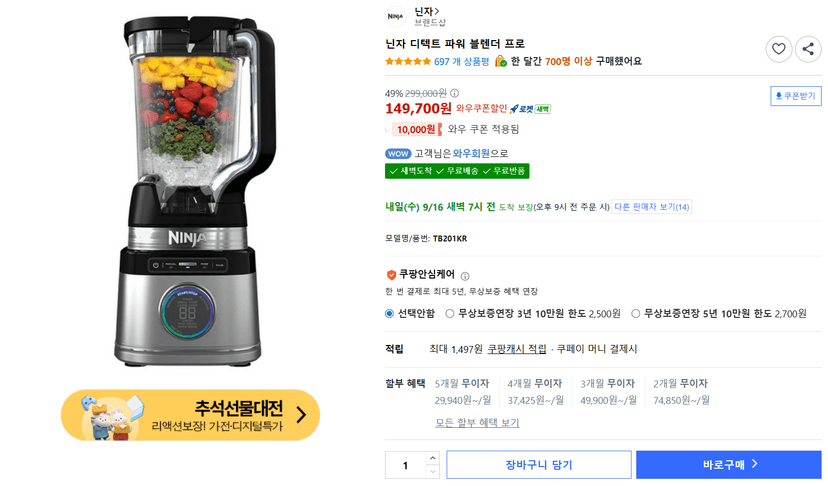Image resolution: width=828 pixels, height=486 pixels.
Task: Click the info icon next to original price
Action: coord(454,94)
